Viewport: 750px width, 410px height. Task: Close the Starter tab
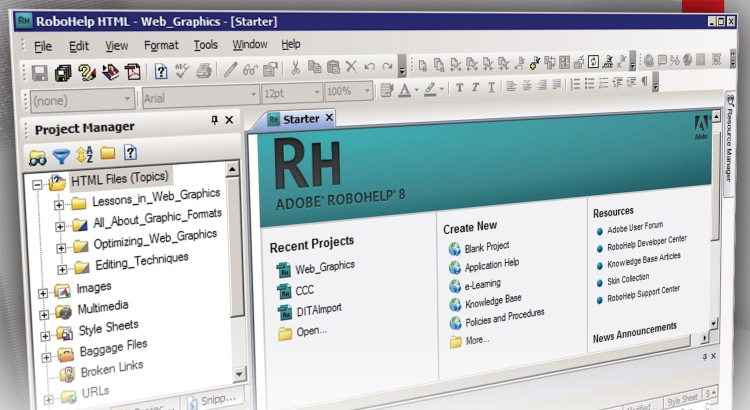(329, 117)
